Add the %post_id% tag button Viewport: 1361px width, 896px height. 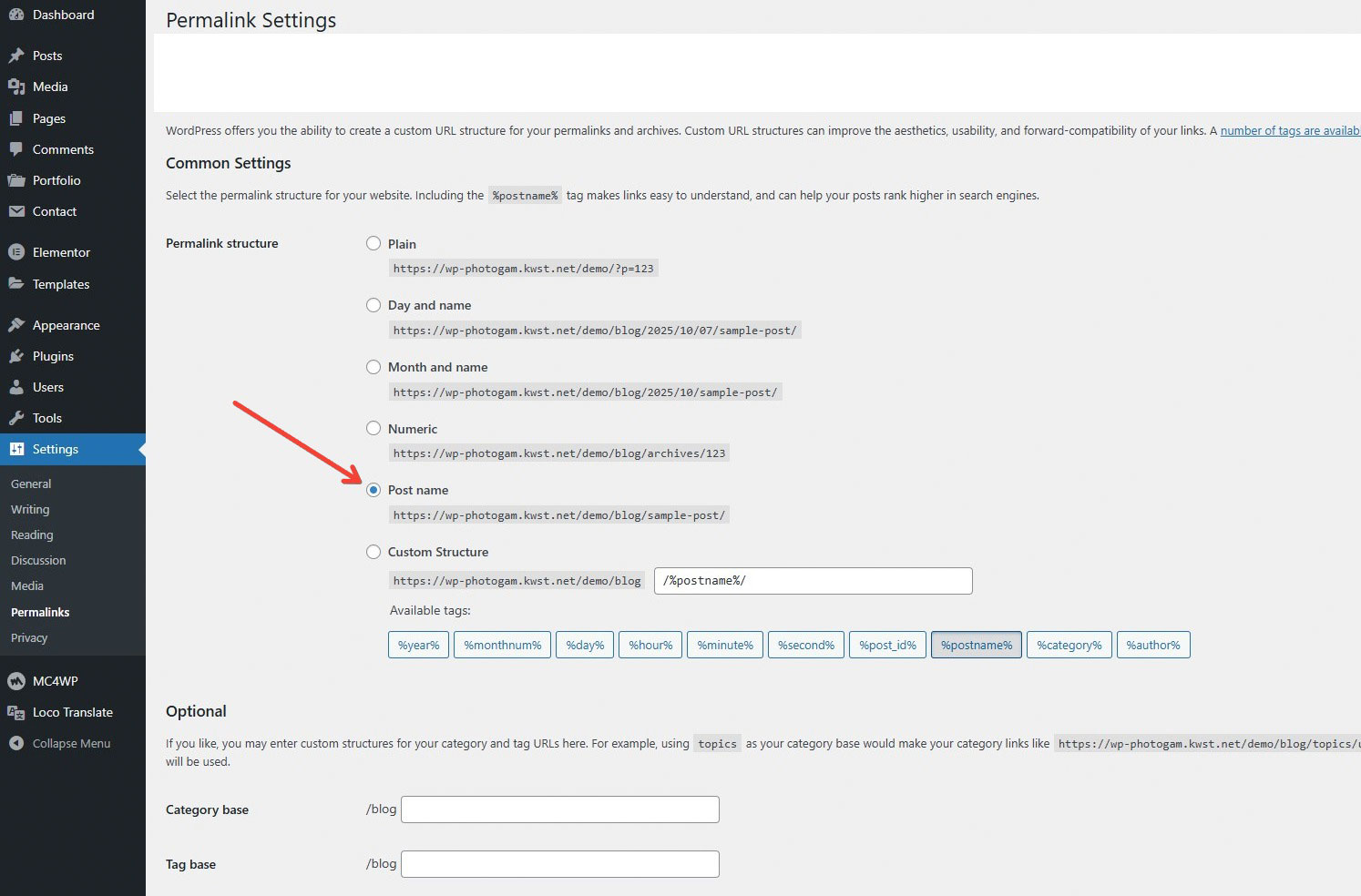coord(888,645)
